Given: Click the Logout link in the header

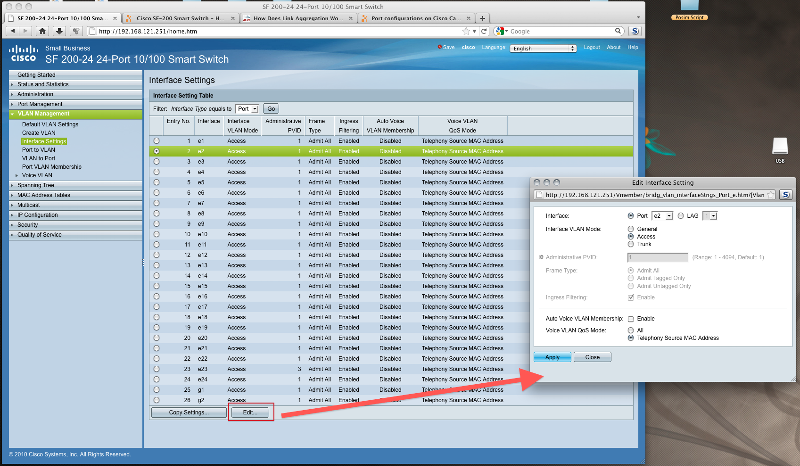Looking at the screenshot, I should (592, 47).
